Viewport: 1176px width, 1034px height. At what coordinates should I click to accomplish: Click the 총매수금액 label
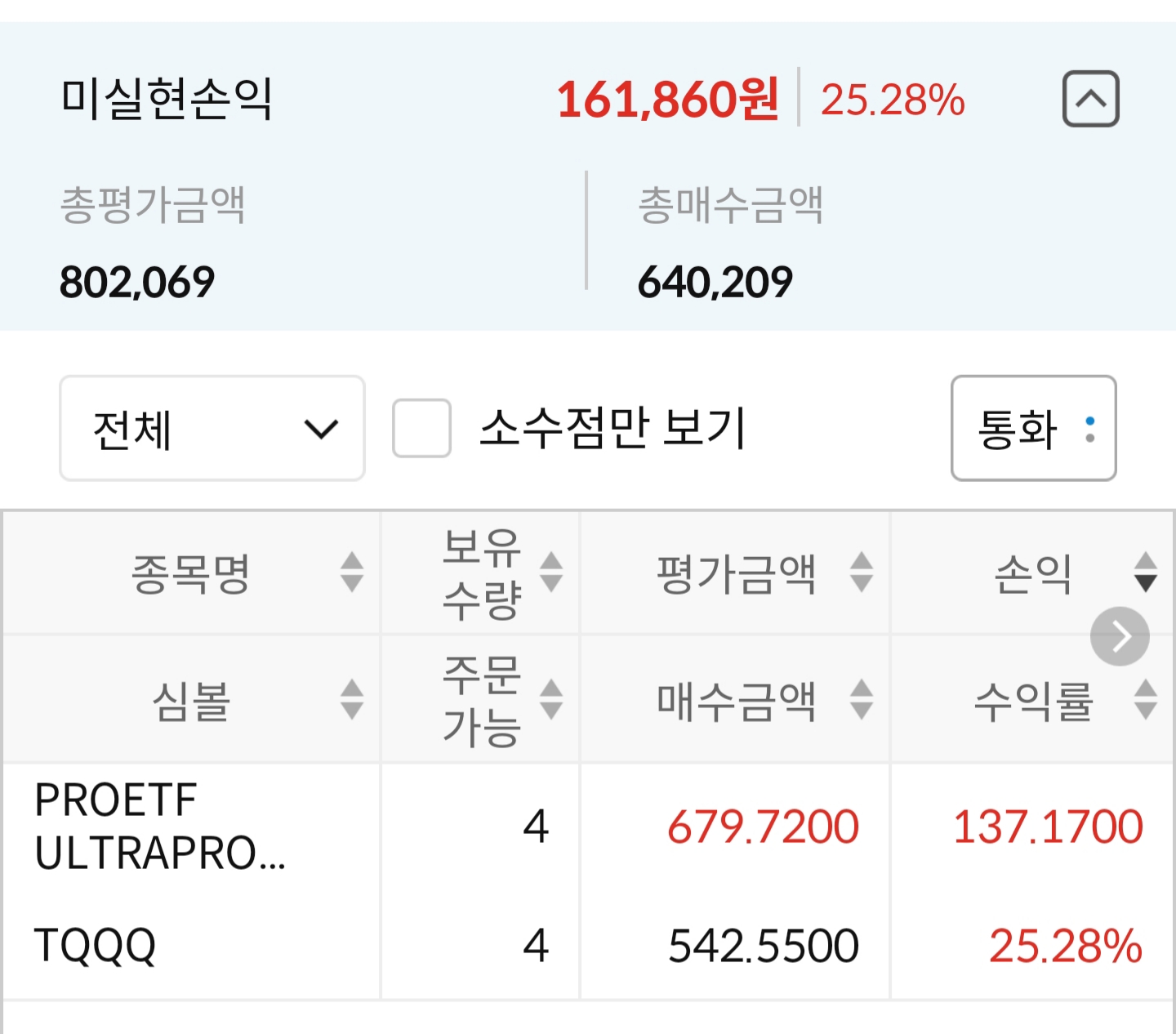tap(731, 204)
